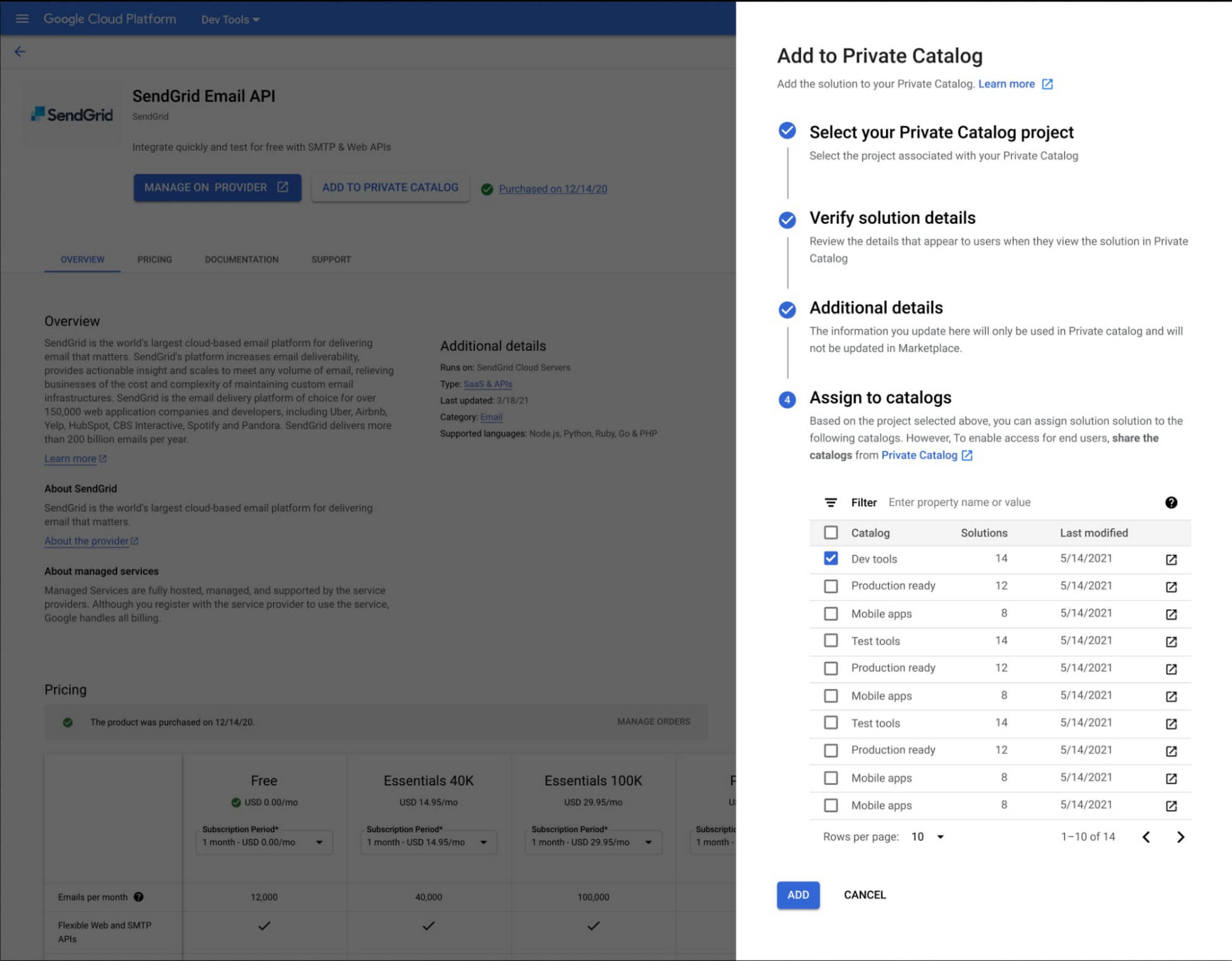
Task: Click green check beside Purchased on 12/14/20
Action: tap(487, 189)
